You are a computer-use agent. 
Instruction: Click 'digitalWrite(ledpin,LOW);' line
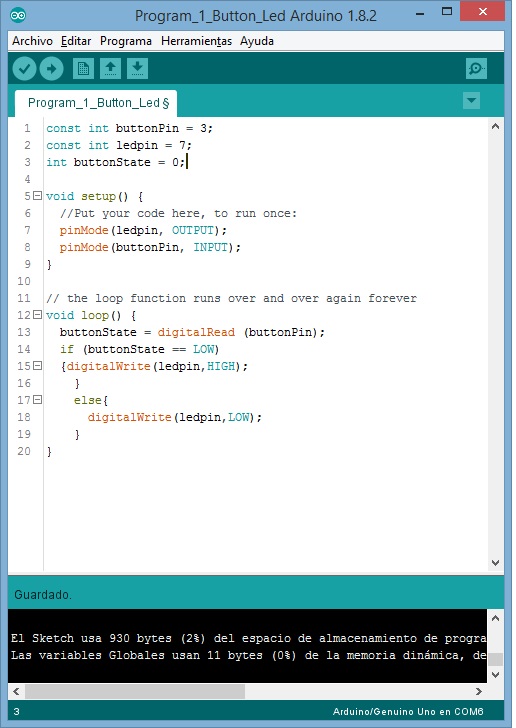[175, 417]
